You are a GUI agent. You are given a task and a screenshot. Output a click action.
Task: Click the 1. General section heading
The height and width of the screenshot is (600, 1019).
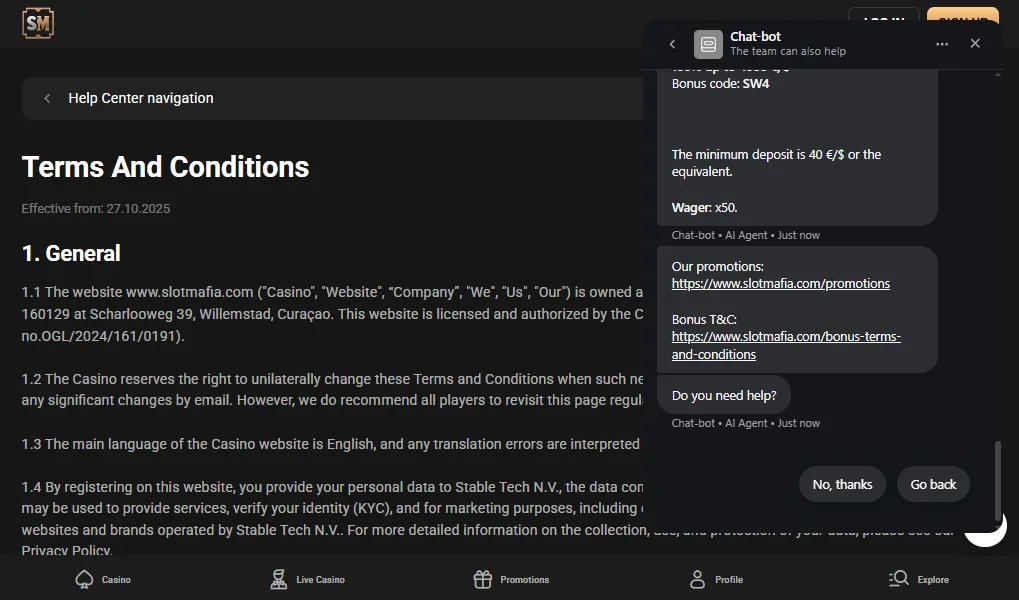(x=71, y=253)
